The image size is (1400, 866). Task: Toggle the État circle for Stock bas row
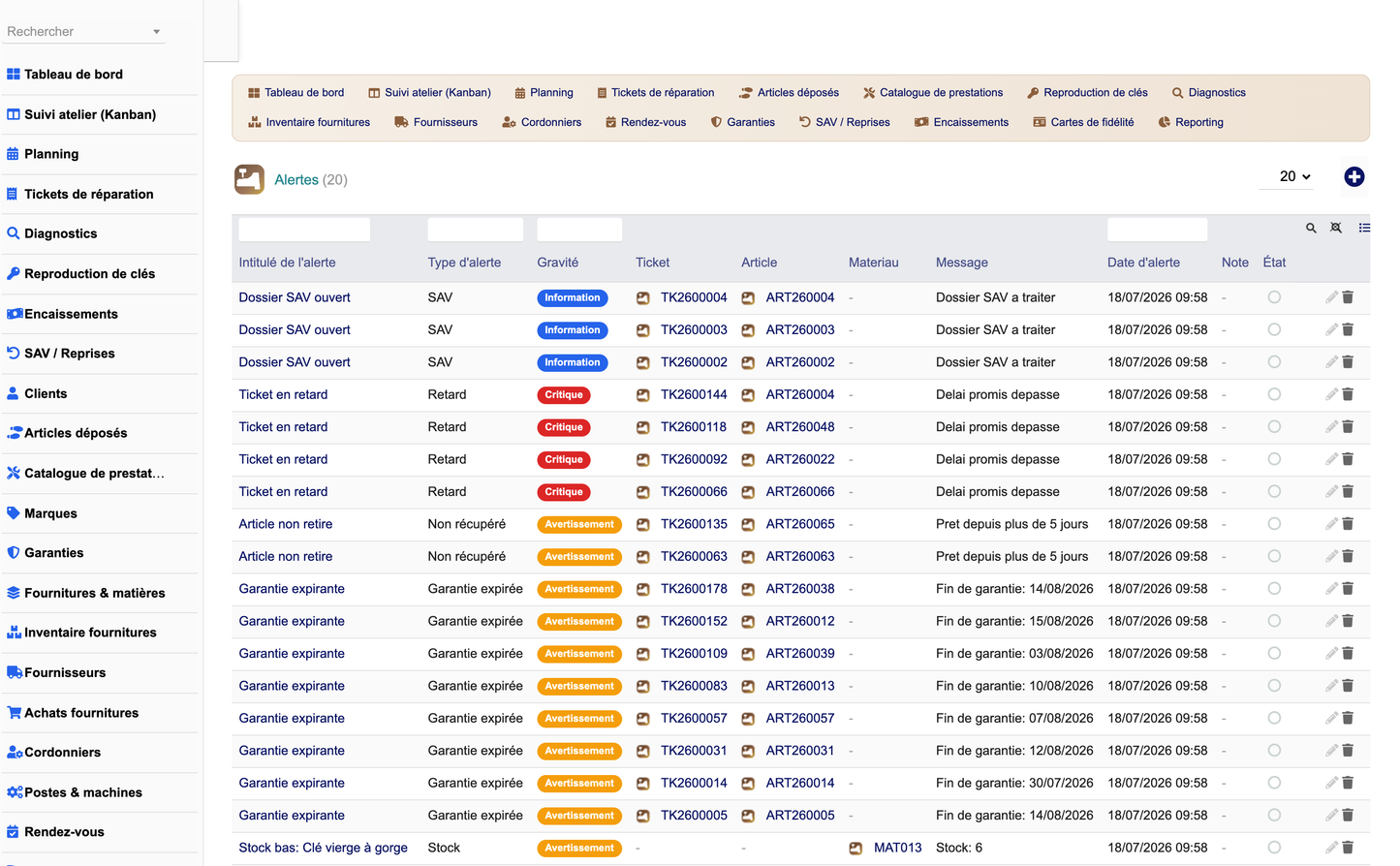click(1274, 848)
